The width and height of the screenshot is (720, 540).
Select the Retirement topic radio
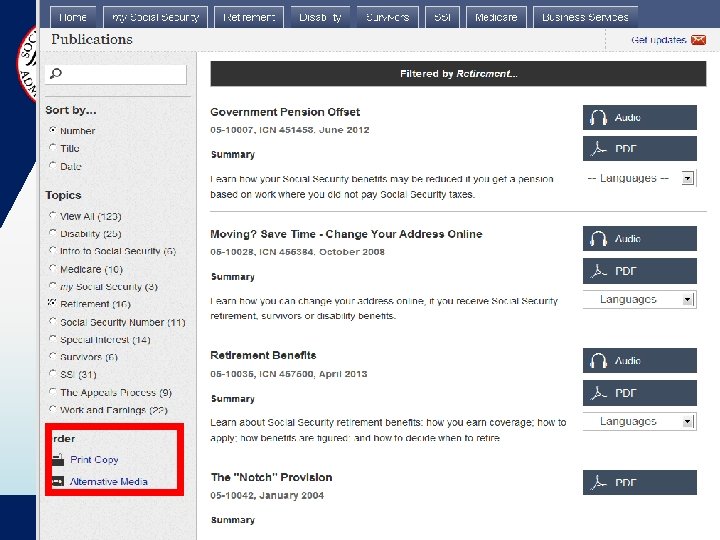click(53, 304)
